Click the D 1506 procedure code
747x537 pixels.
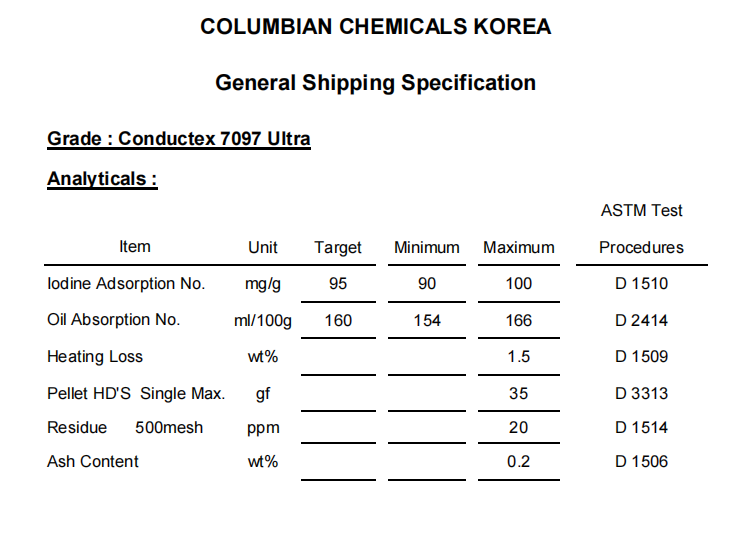[x=641, y=462]
